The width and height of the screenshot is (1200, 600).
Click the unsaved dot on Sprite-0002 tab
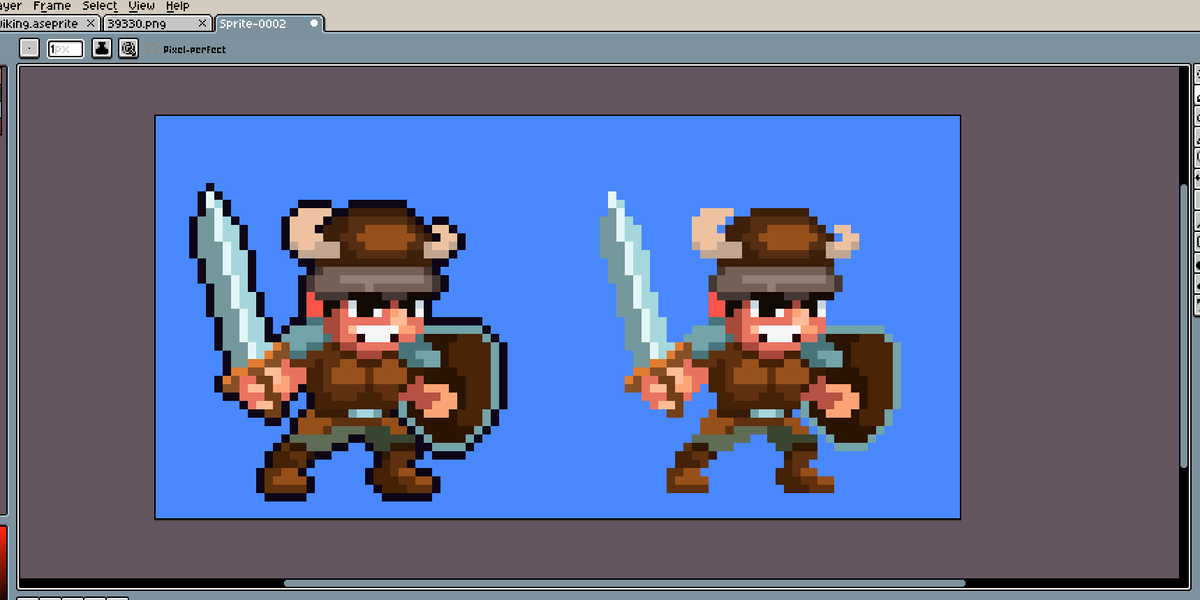click(x=315, y=23)
